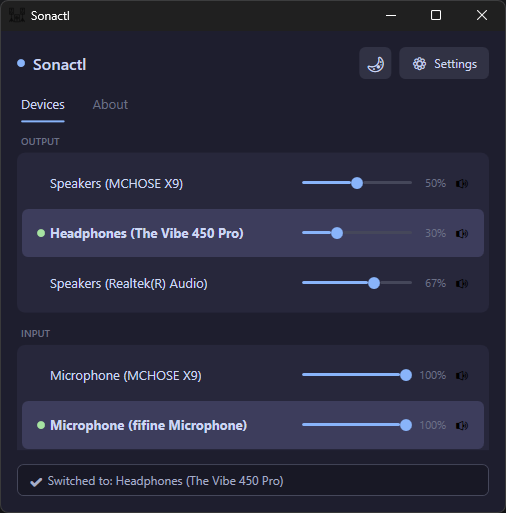Click the 67% volume value
The image size is (506, 513).
[435, 283]
